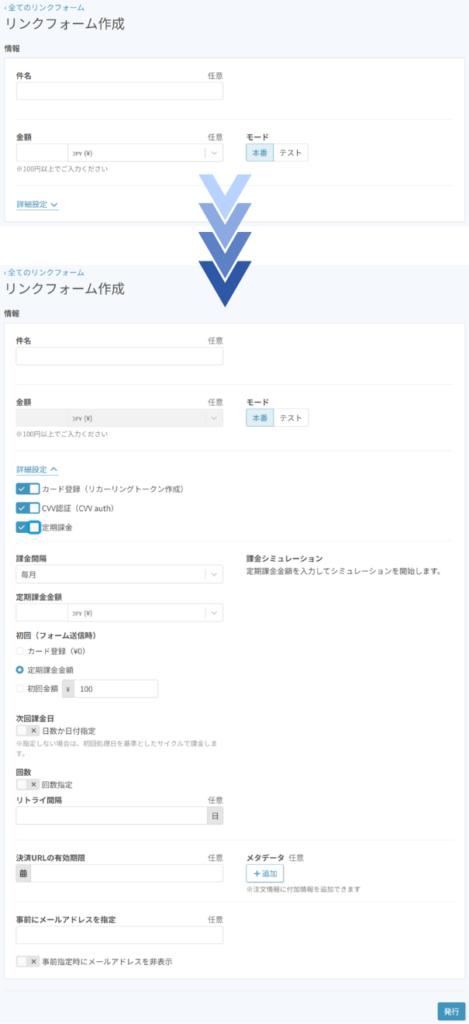This screenshot has width=469, height=1024.
Task: Click calendar icon in 決済URLの有効期限 field
Action: point(24,874)
